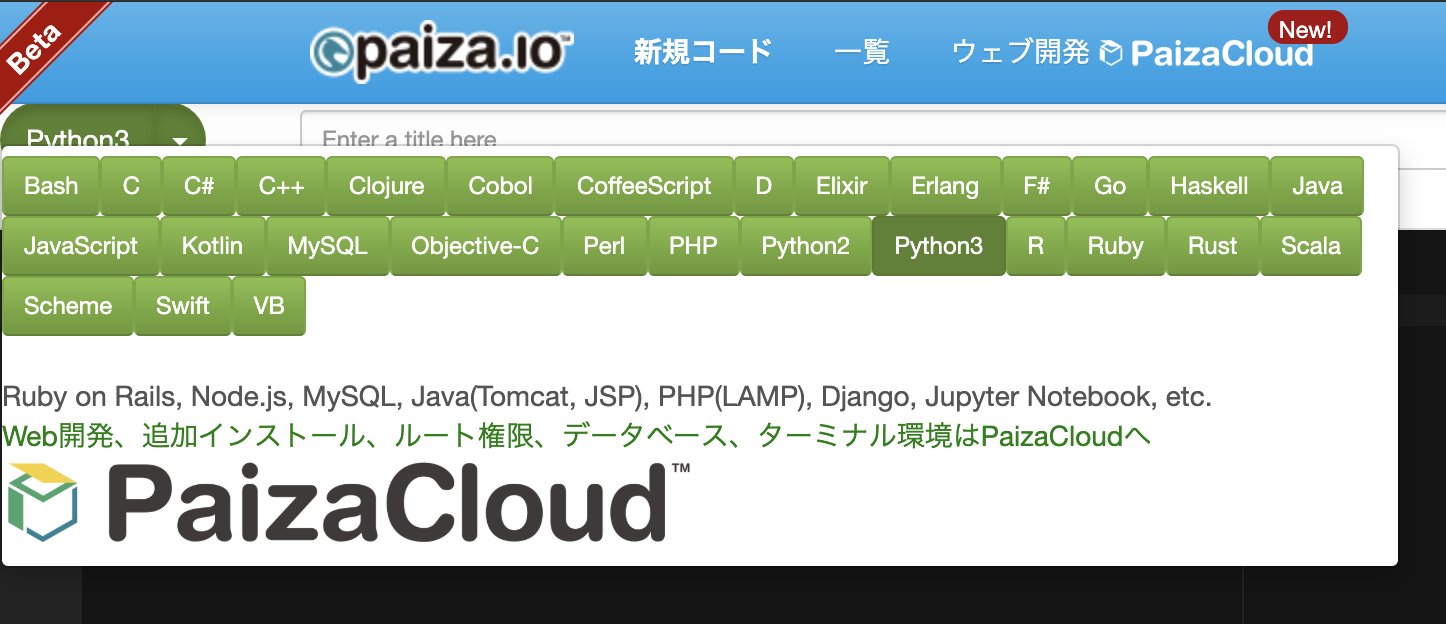
Task: Pick Kotlin language
Action: 212,246
